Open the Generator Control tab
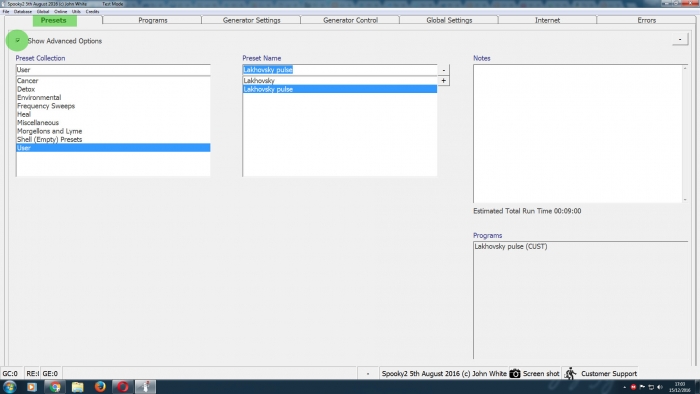The image size is (700, 394). point(350,20)
